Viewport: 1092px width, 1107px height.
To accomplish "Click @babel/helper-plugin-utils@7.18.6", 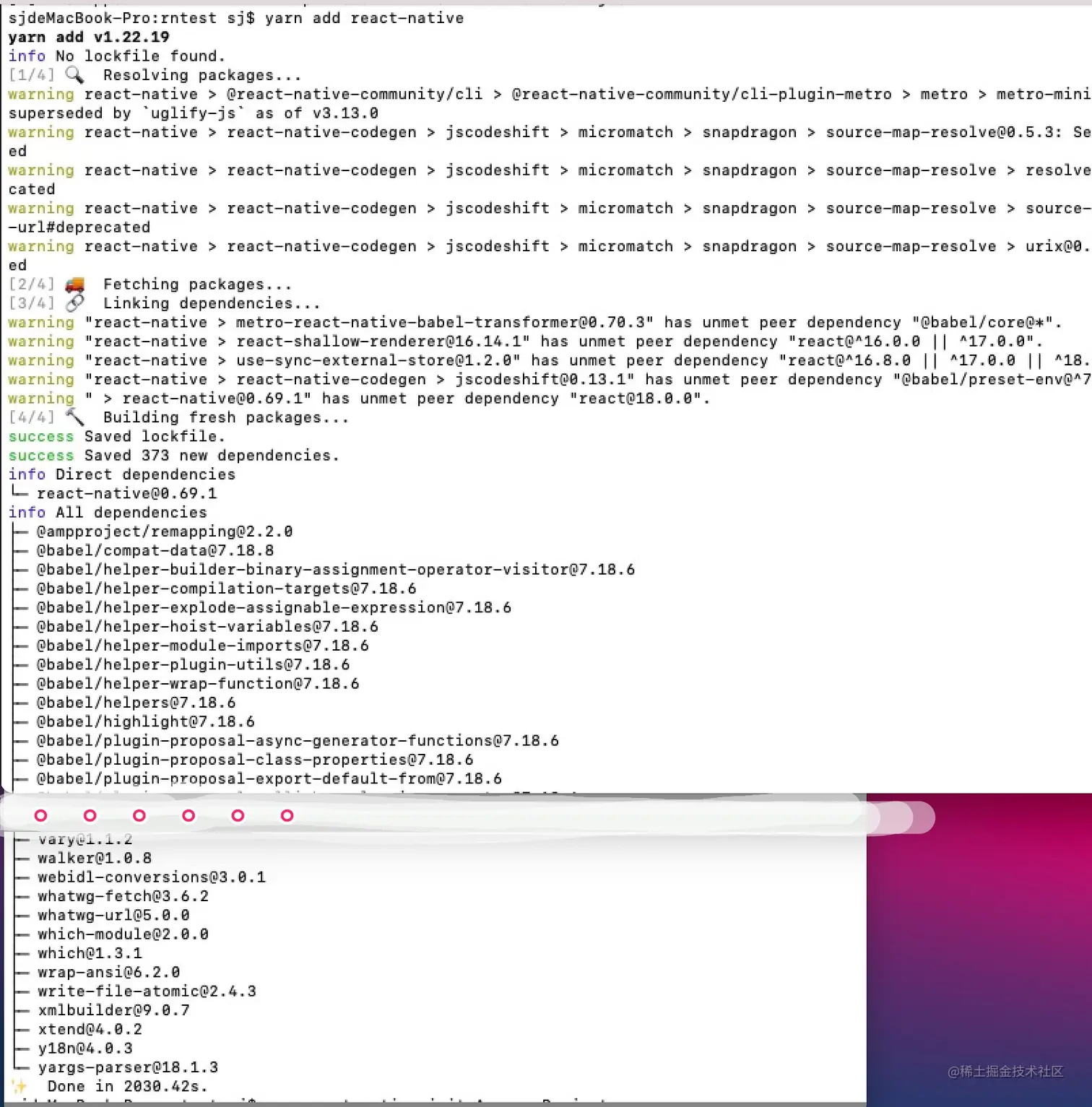I will click(x=194, y=664).
